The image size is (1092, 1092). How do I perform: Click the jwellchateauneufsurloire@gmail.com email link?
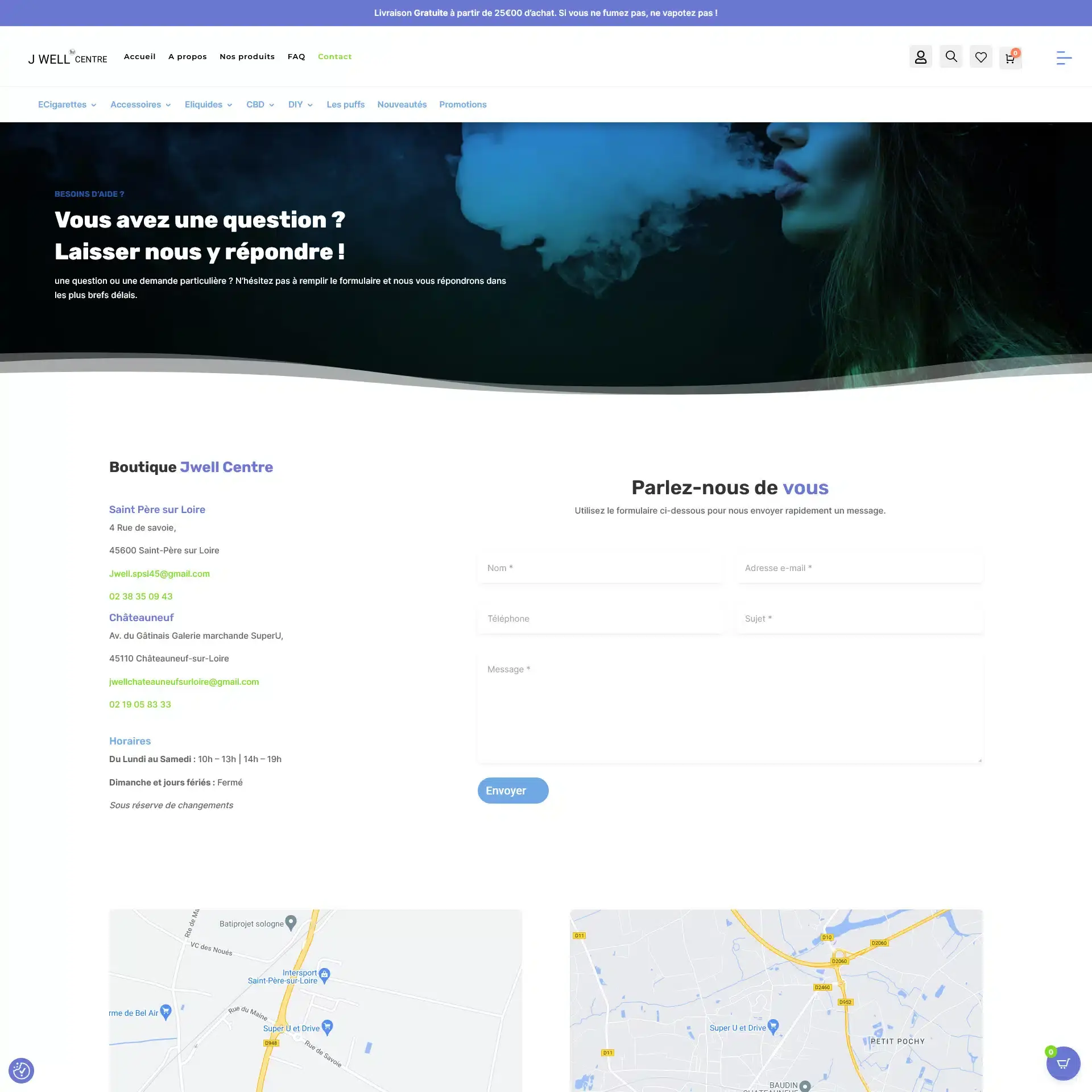tap(184, 681)
